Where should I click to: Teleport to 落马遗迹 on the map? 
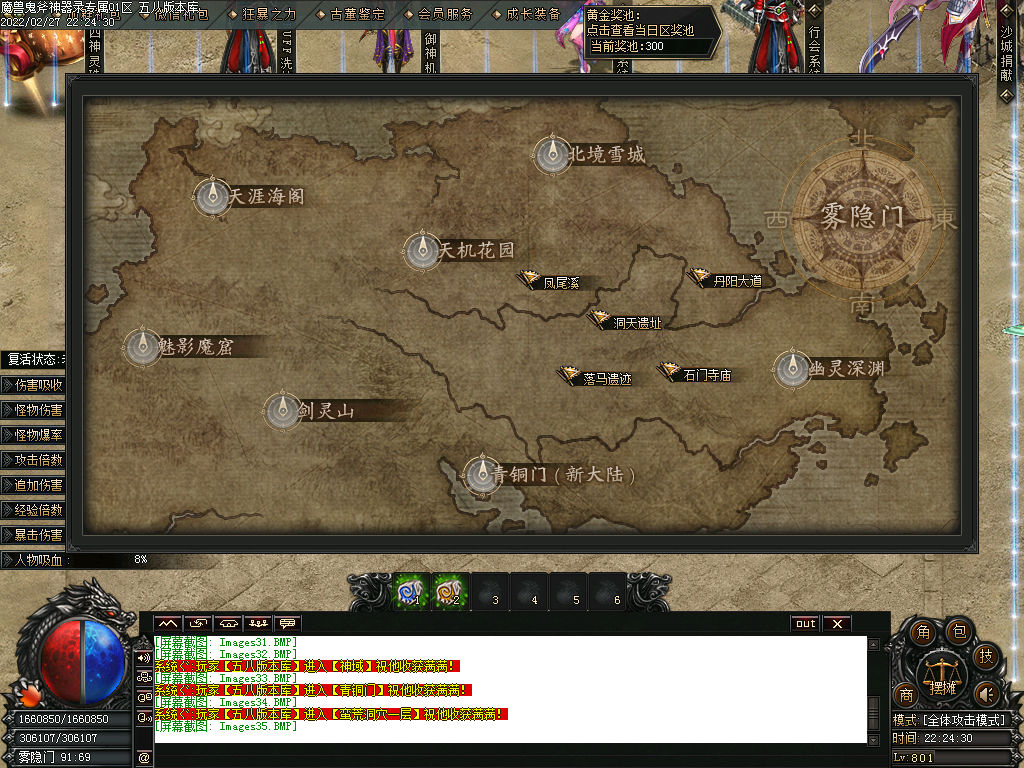point(595,377)
